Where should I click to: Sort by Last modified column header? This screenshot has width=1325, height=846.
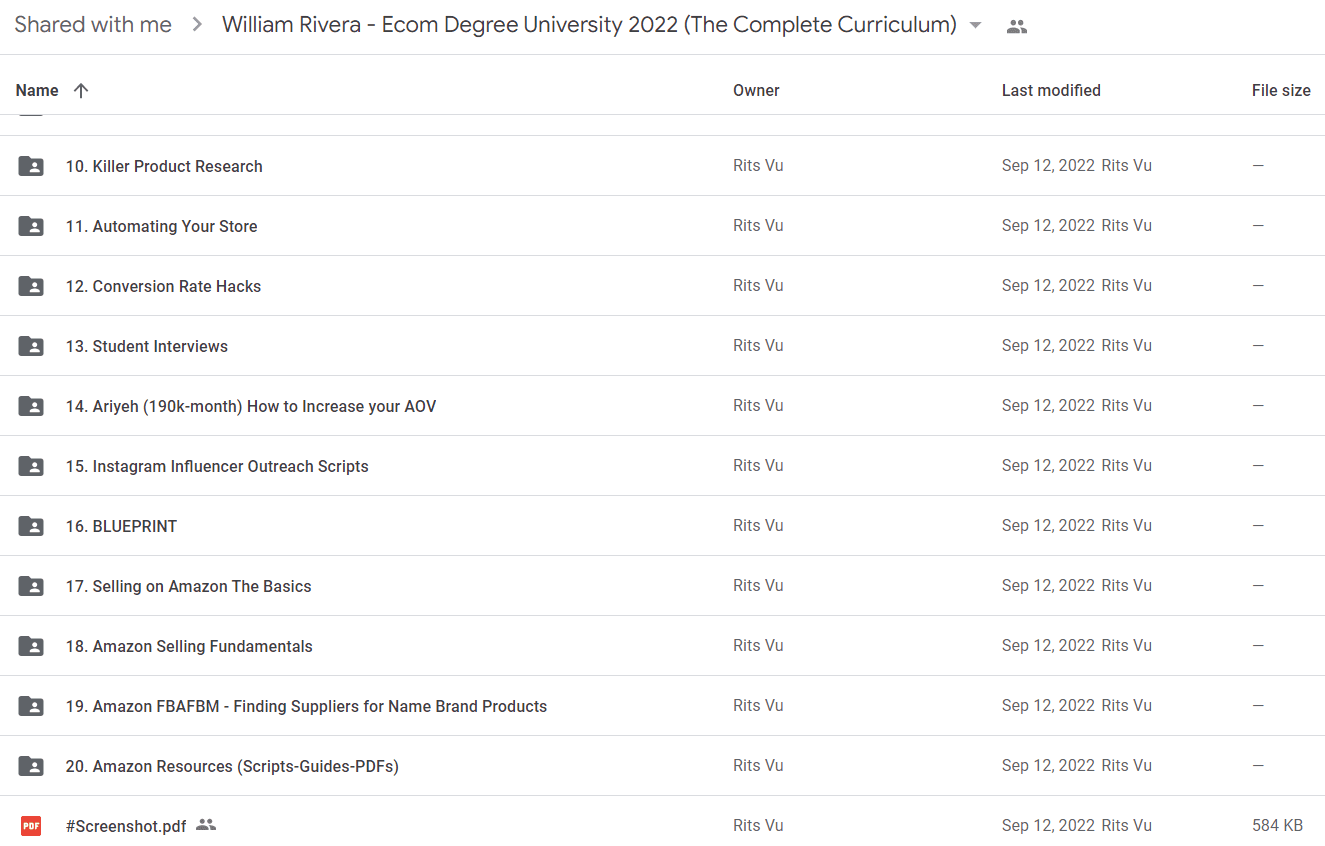point(1051,90)
